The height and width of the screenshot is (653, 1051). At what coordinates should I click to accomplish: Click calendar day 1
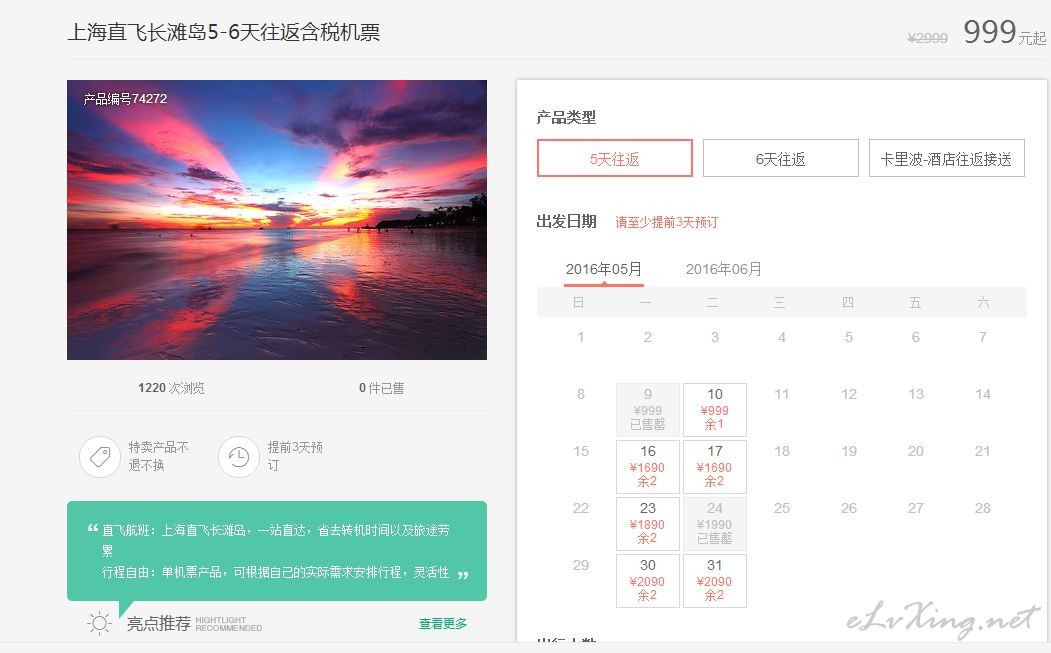(580, 337)
